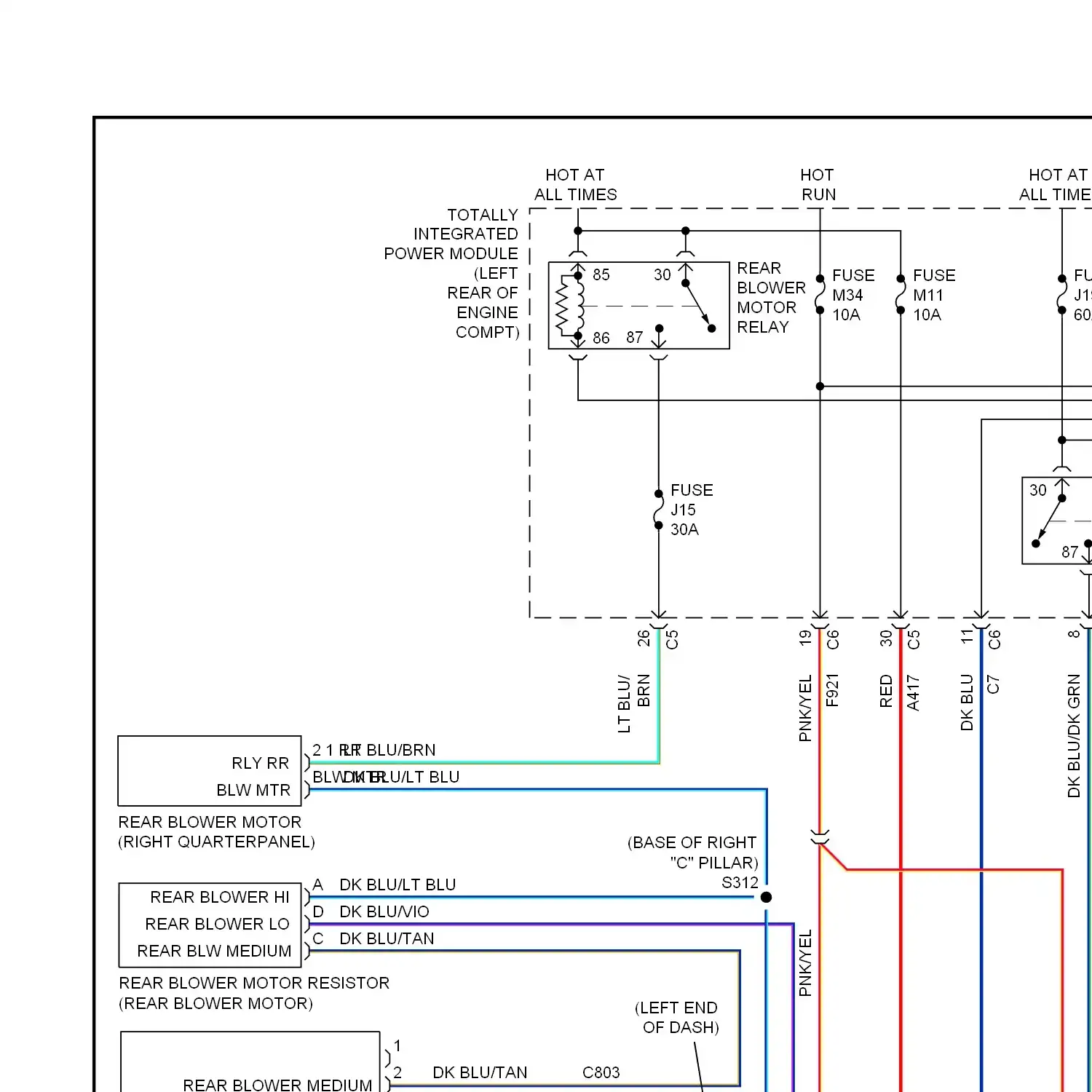Click the A417 circuit label
This screenshot has height=1092, width=1092.
coord(914,693)
